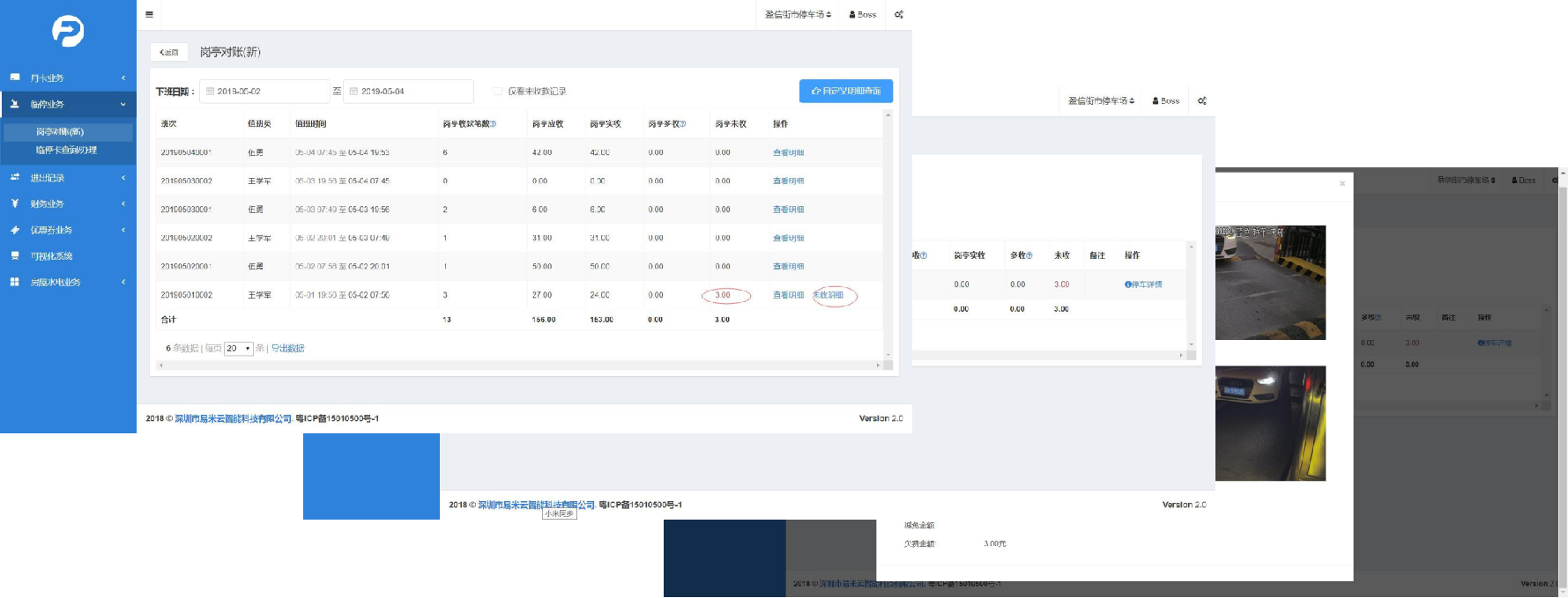Open the 盈信街市停车场 selector in front window

pyautogui.click(x=799, y=14)
